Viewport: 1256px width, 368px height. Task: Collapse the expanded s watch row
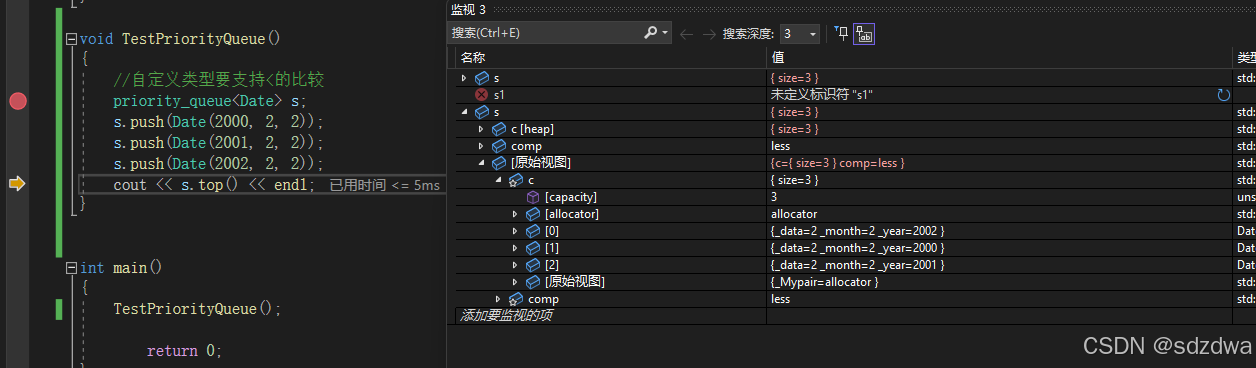click(464, 112)
